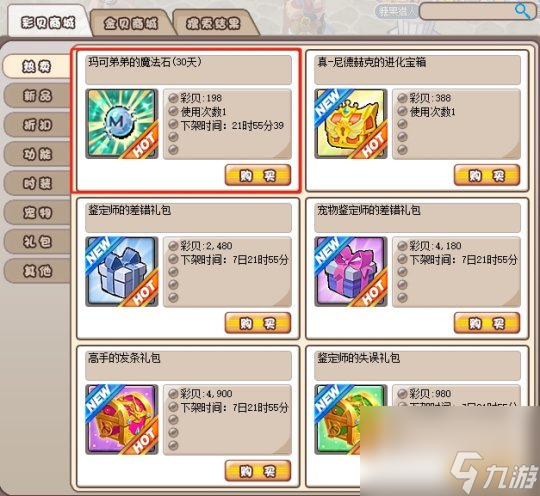Open the 彩贝商城 tab
Viewport: 540px width, 496px height.
48,22
